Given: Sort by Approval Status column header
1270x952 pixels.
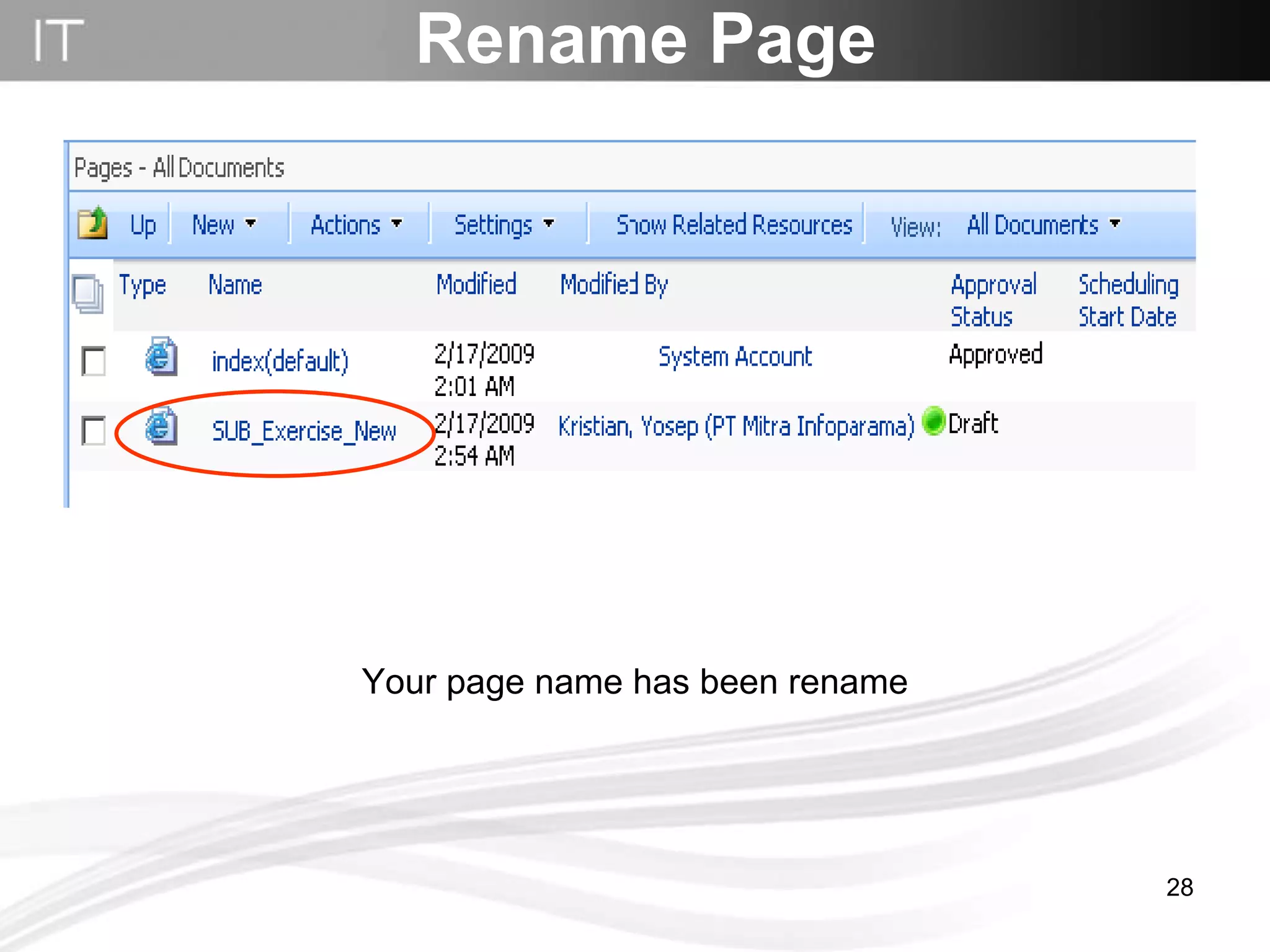Looking at the screenshot, I should point(993,301).
